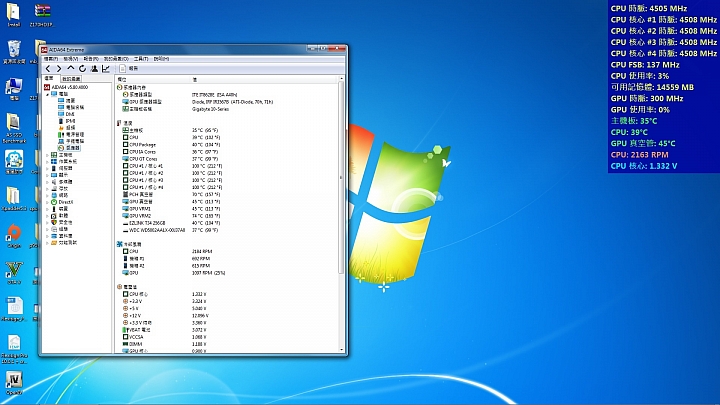Expand the Multimedia tree node
Screen dimensions: 720x405
click(x=47, y=182)
